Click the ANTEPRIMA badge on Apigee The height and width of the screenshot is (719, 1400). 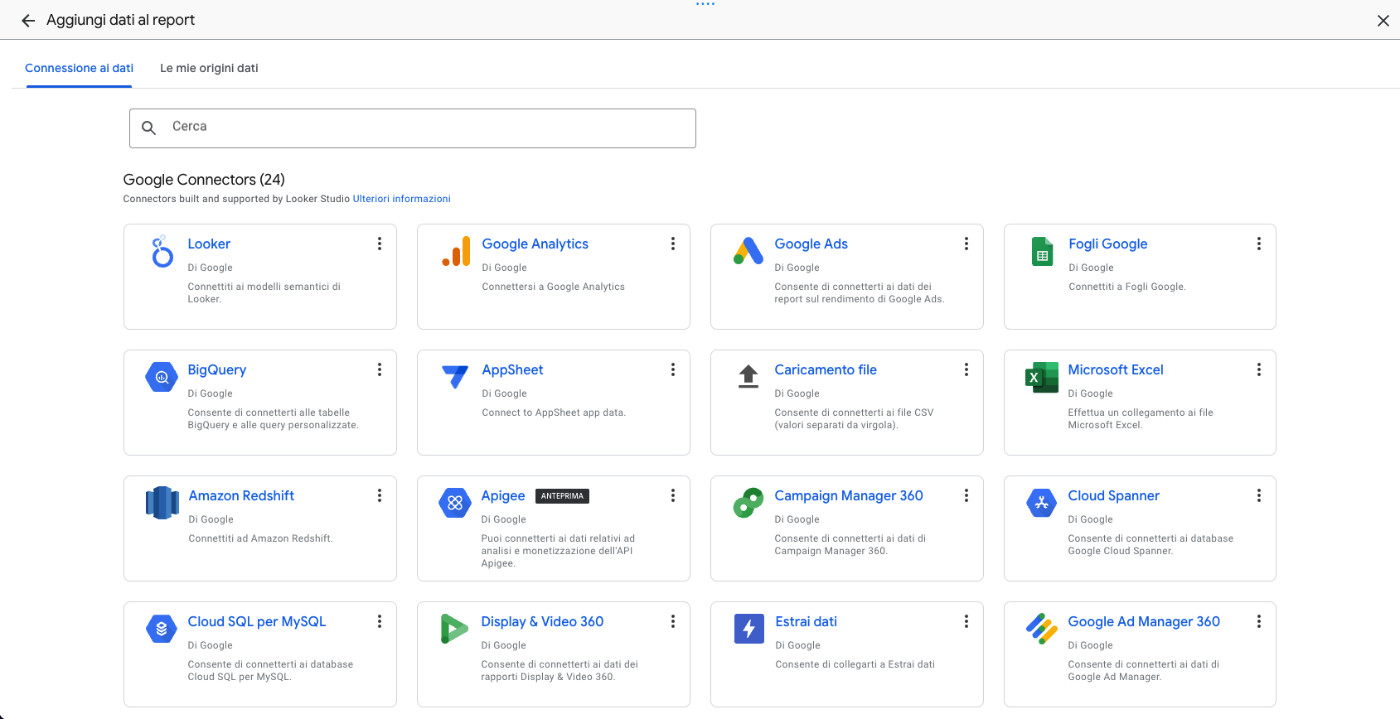(x=562, y=496)
